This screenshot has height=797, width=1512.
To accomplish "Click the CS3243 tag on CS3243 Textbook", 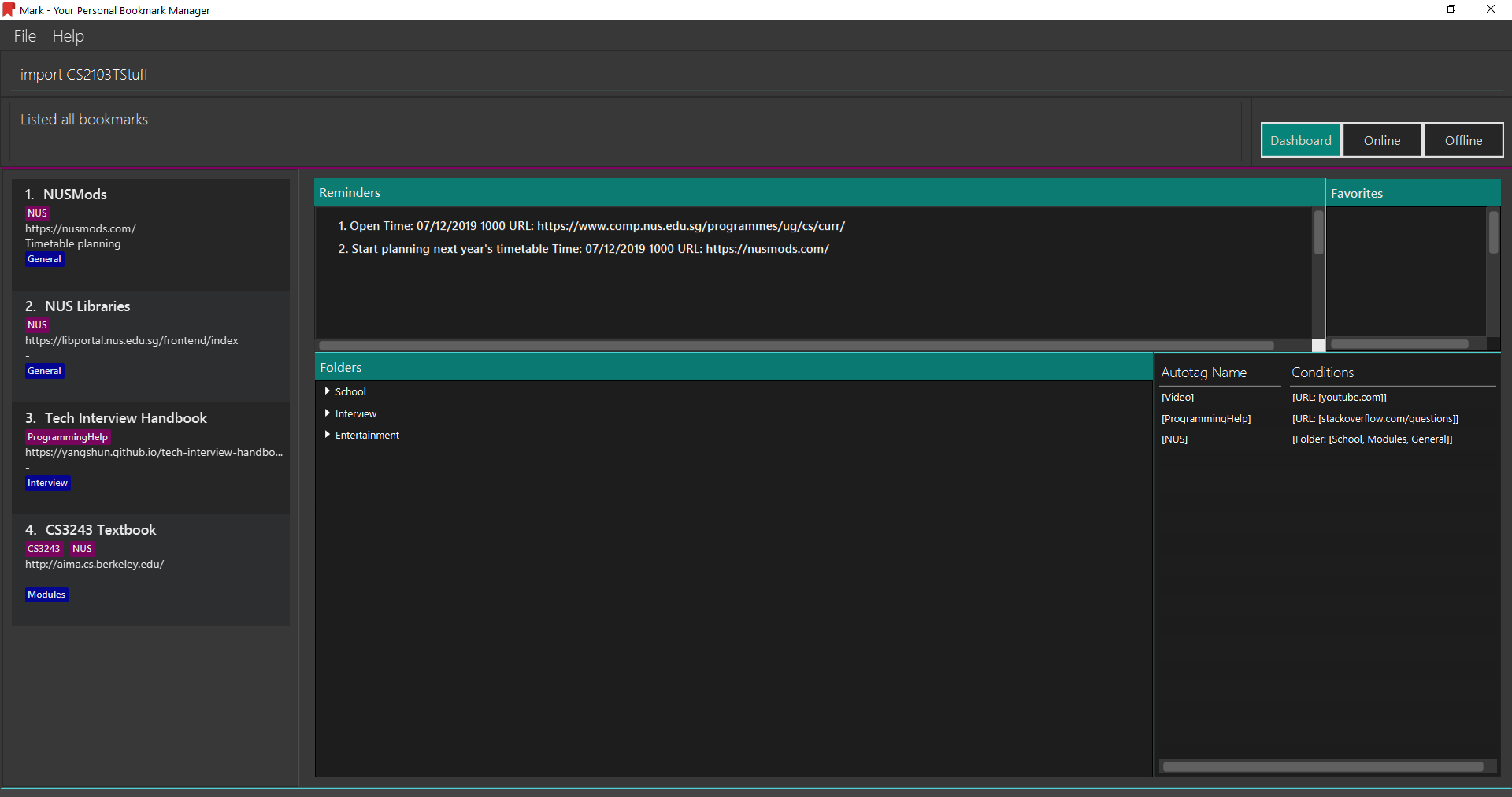I will (x=44, y=549).
